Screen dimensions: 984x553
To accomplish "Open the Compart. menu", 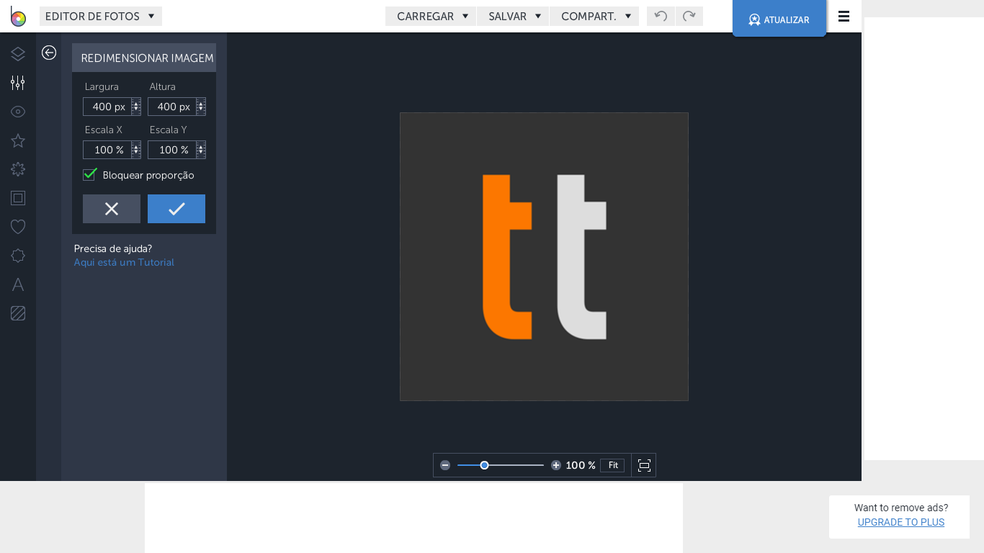I will point(594,16).
